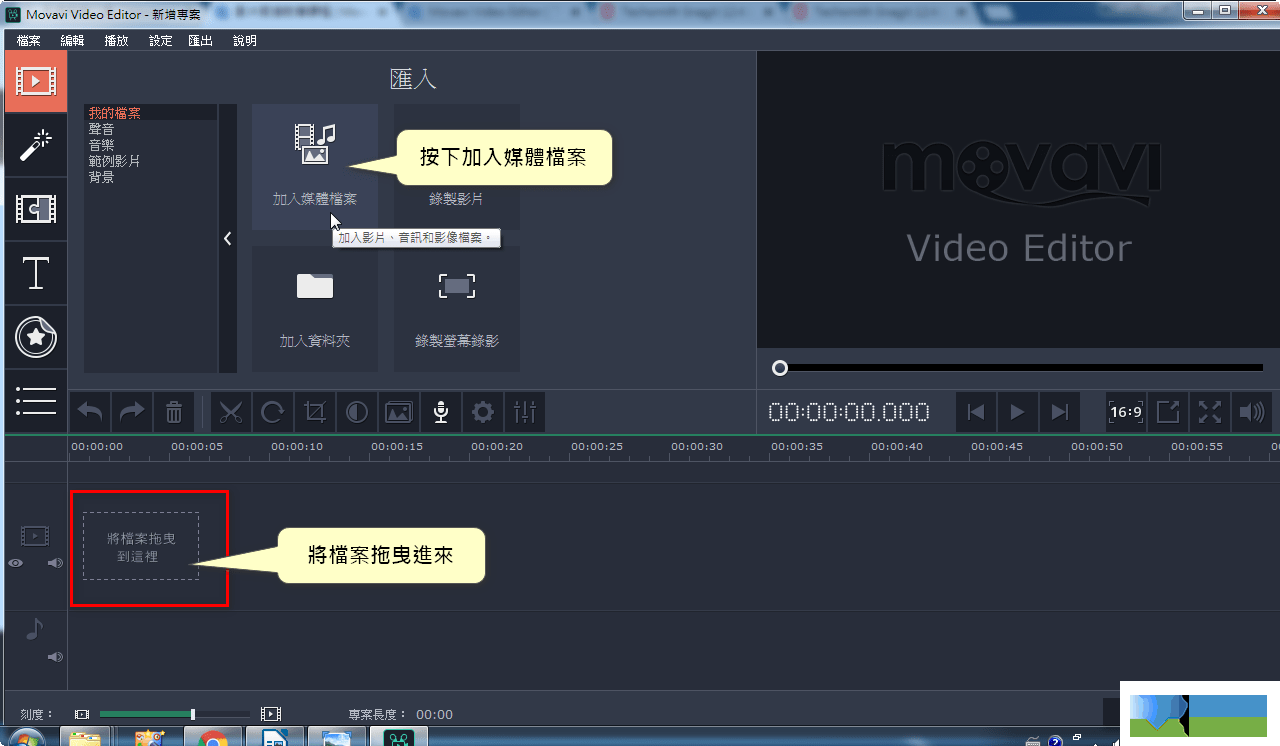Image resolution: width=1280 pixels, height=746 pixels.
Task: Click the Record audio microphone icon
Action: (441, 411)
